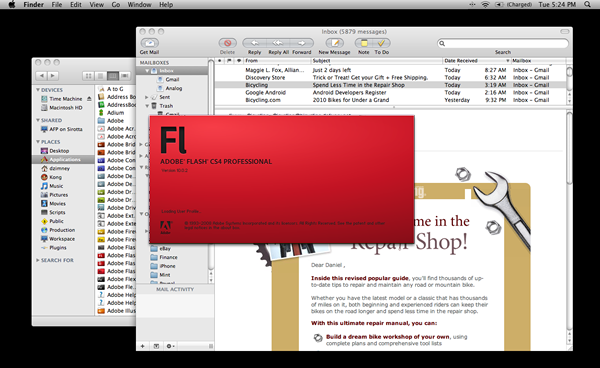Click the Mail action gear menu
Screen dimensions: 600x368
tap(170, 346)
